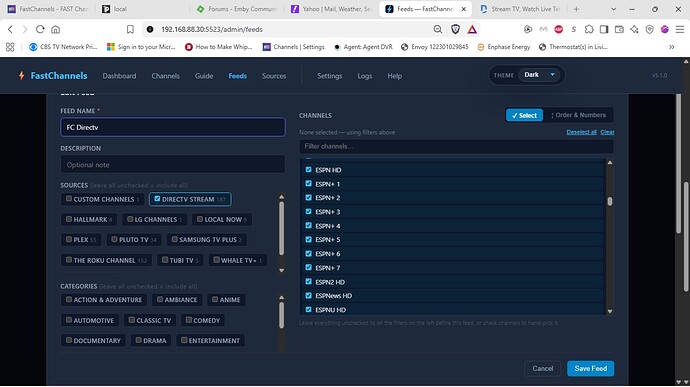This screenshot has height=387, width=690.
Task: Focus the Filter channels input
Action: (x=456, y=146)
